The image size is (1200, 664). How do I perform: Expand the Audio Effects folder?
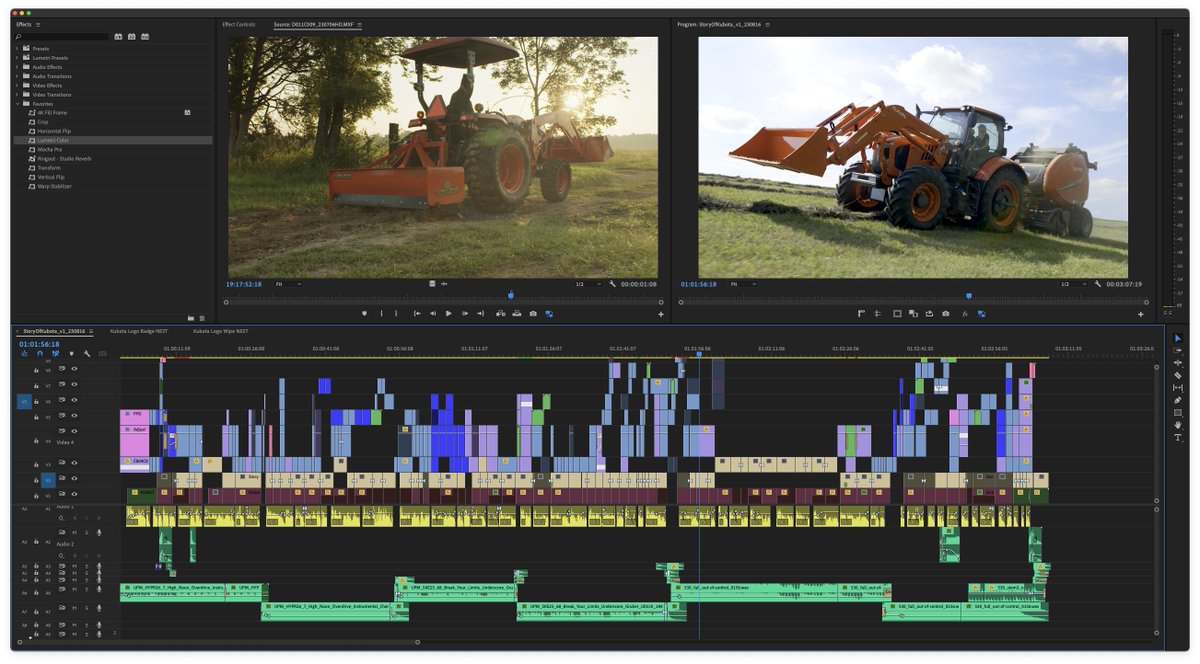tap(17, 67)
